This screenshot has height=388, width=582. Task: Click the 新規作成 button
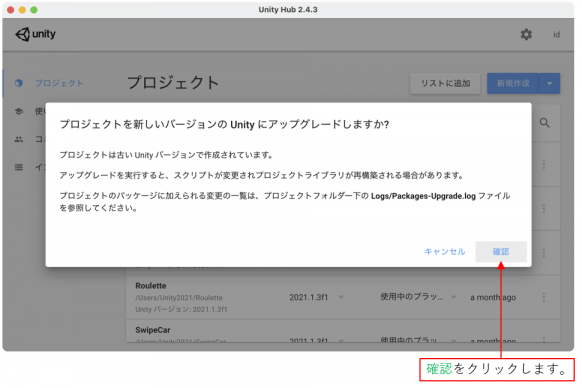click(x=513, y=83)
